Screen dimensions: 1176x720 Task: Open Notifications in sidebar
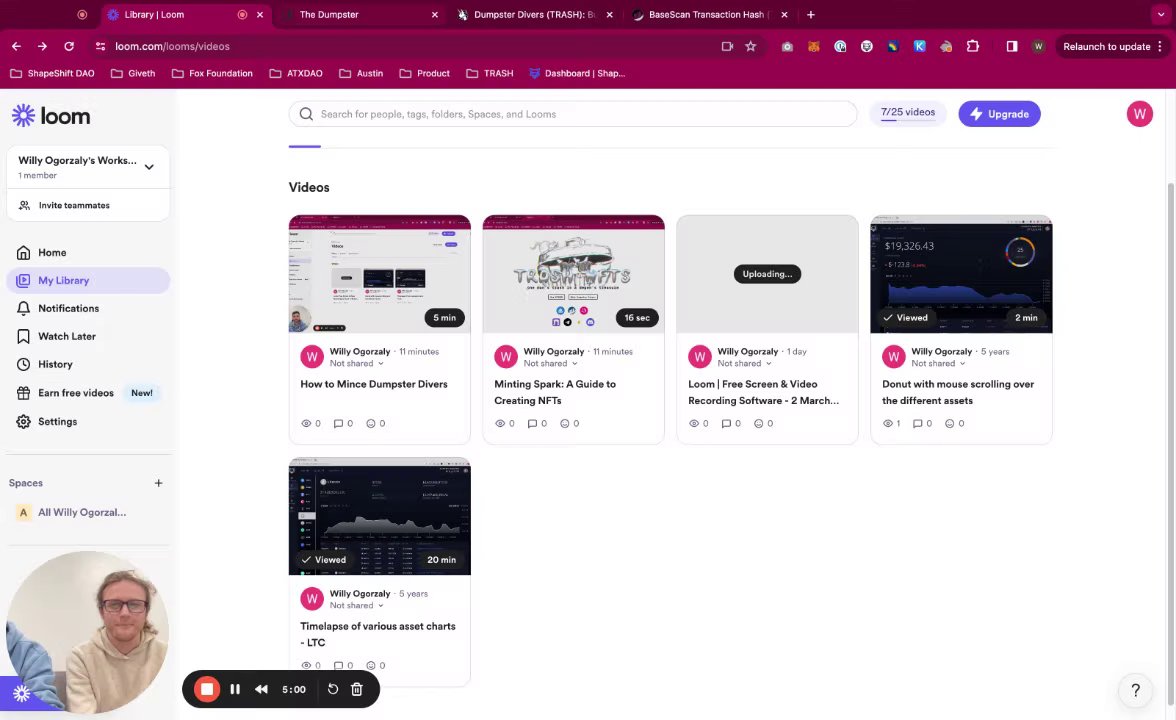[x=88, y=308]
